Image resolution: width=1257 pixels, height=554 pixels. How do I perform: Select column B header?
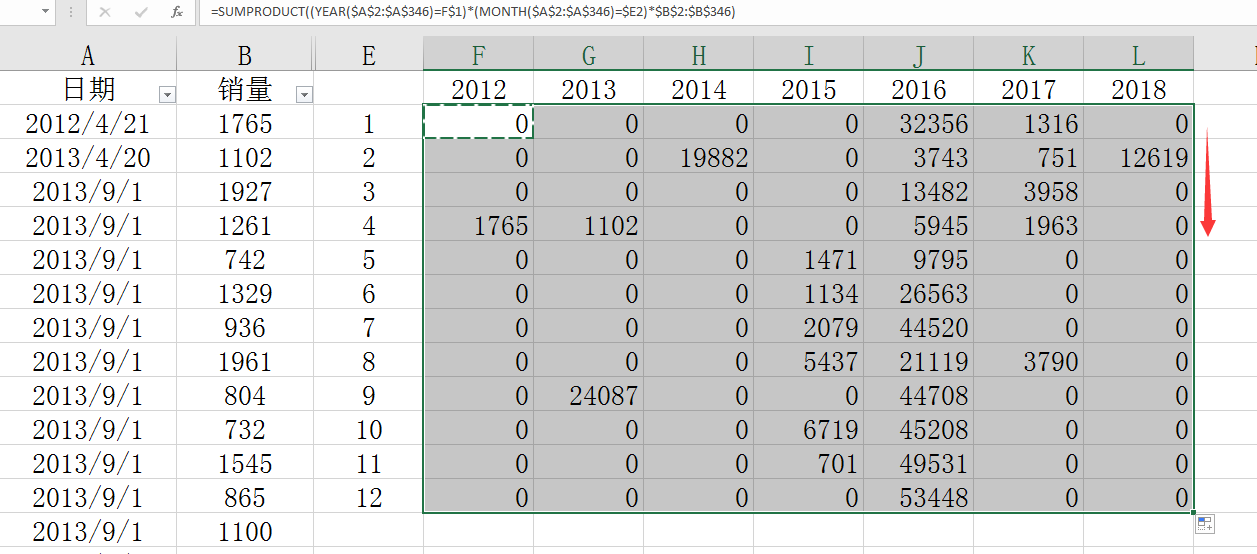(x=245, y=54)
